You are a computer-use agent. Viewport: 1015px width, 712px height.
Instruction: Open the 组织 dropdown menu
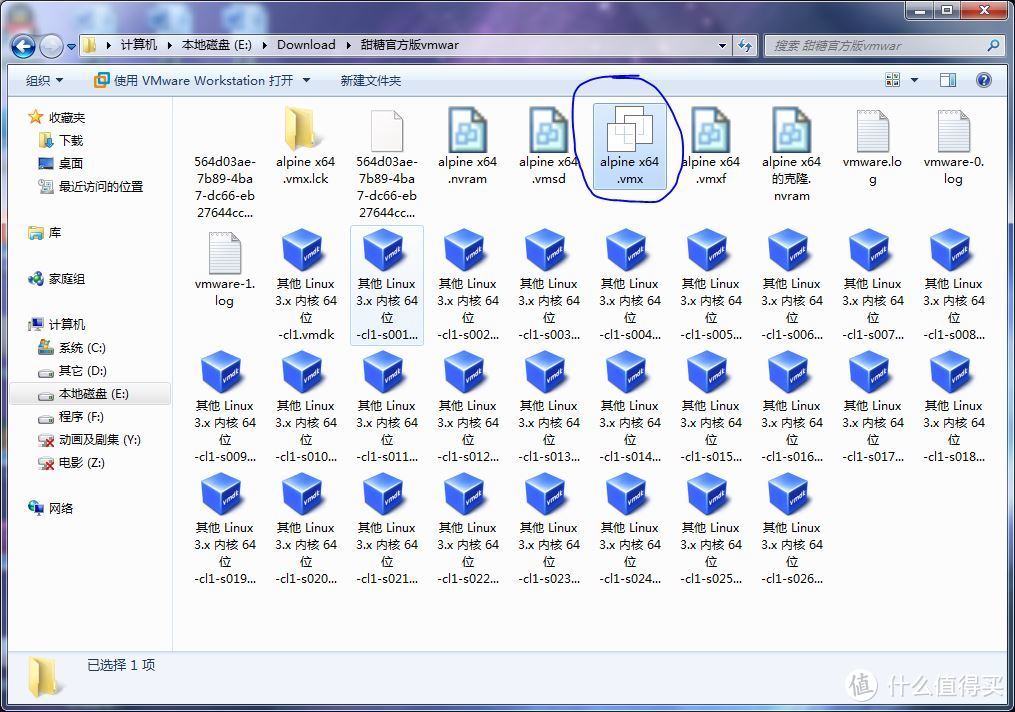pyautogui.click(x=44, y=80)
